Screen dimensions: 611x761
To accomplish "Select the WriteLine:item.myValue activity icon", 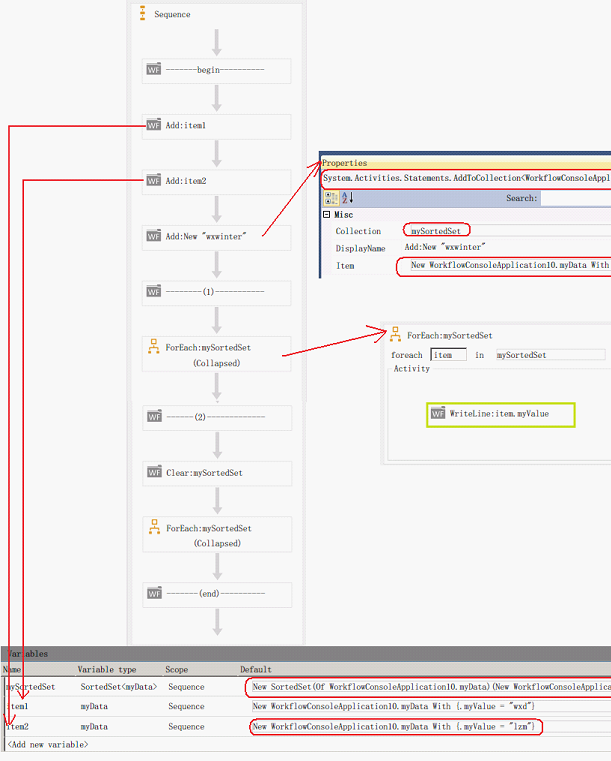I will pos(438,413).
